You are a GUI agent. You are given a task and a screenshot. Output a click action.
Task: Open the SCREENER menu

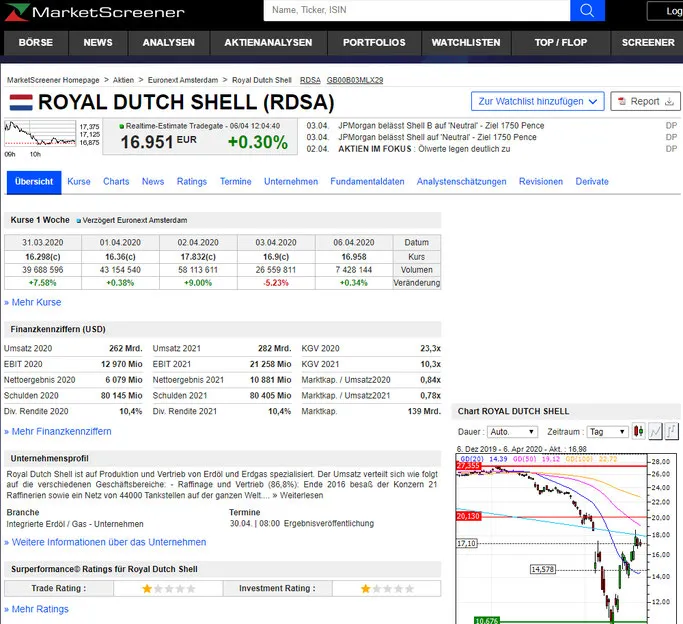tap(648, 43)
